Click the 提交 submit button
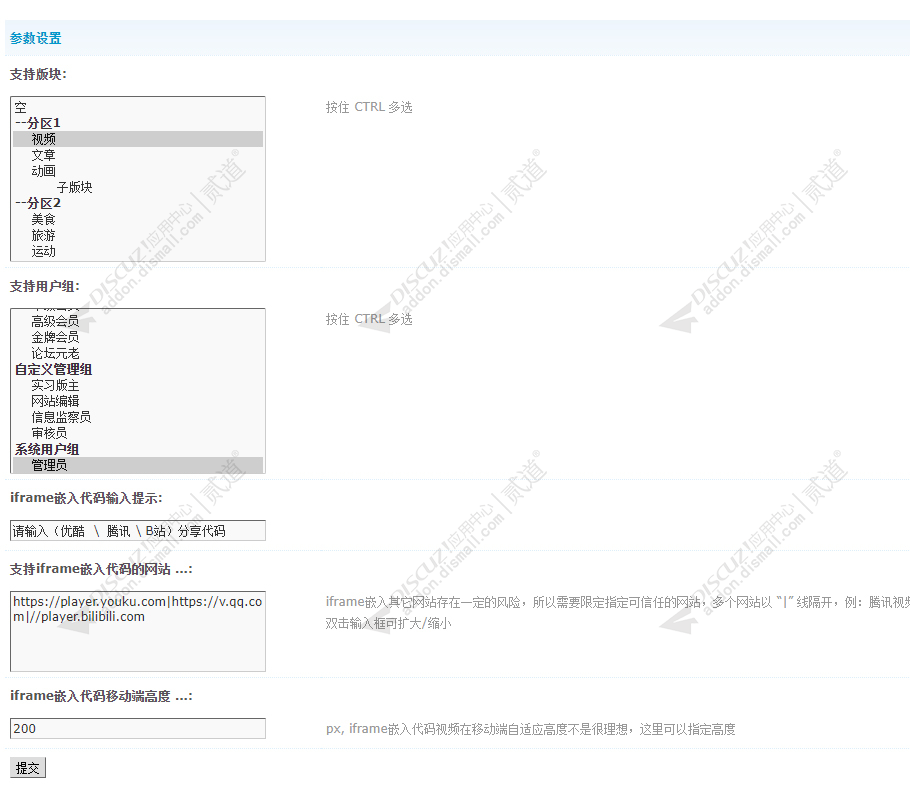 pyautogui.click(x=28, y=768)
